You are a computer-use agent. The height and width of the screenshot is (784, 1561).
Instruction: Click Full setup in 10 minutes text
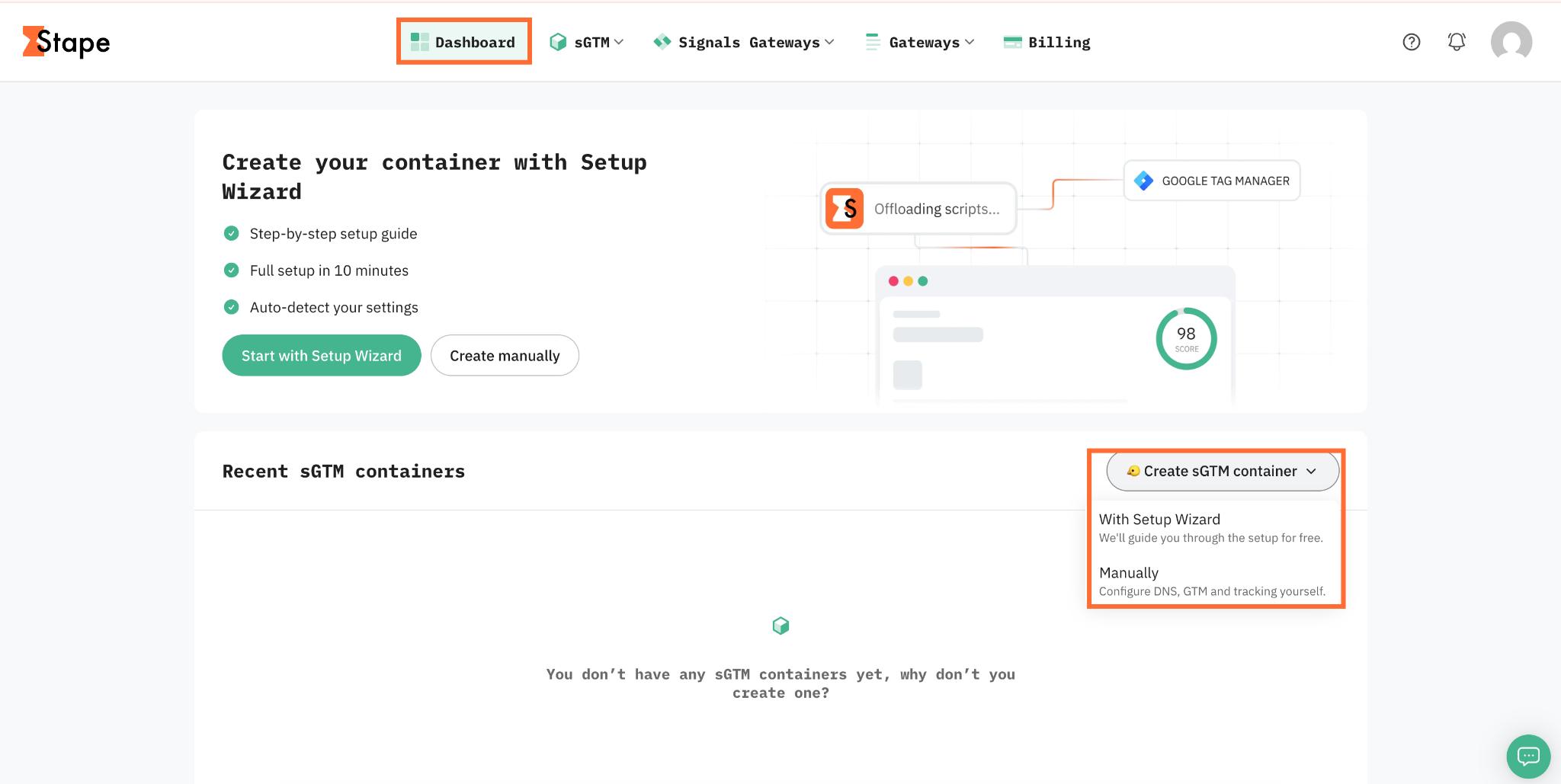click(329, 270)
